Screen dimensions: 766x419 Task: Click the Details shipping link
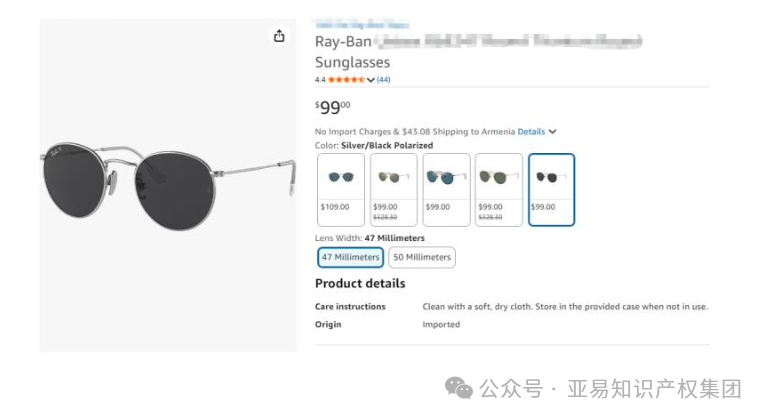(x=531, y=131)
